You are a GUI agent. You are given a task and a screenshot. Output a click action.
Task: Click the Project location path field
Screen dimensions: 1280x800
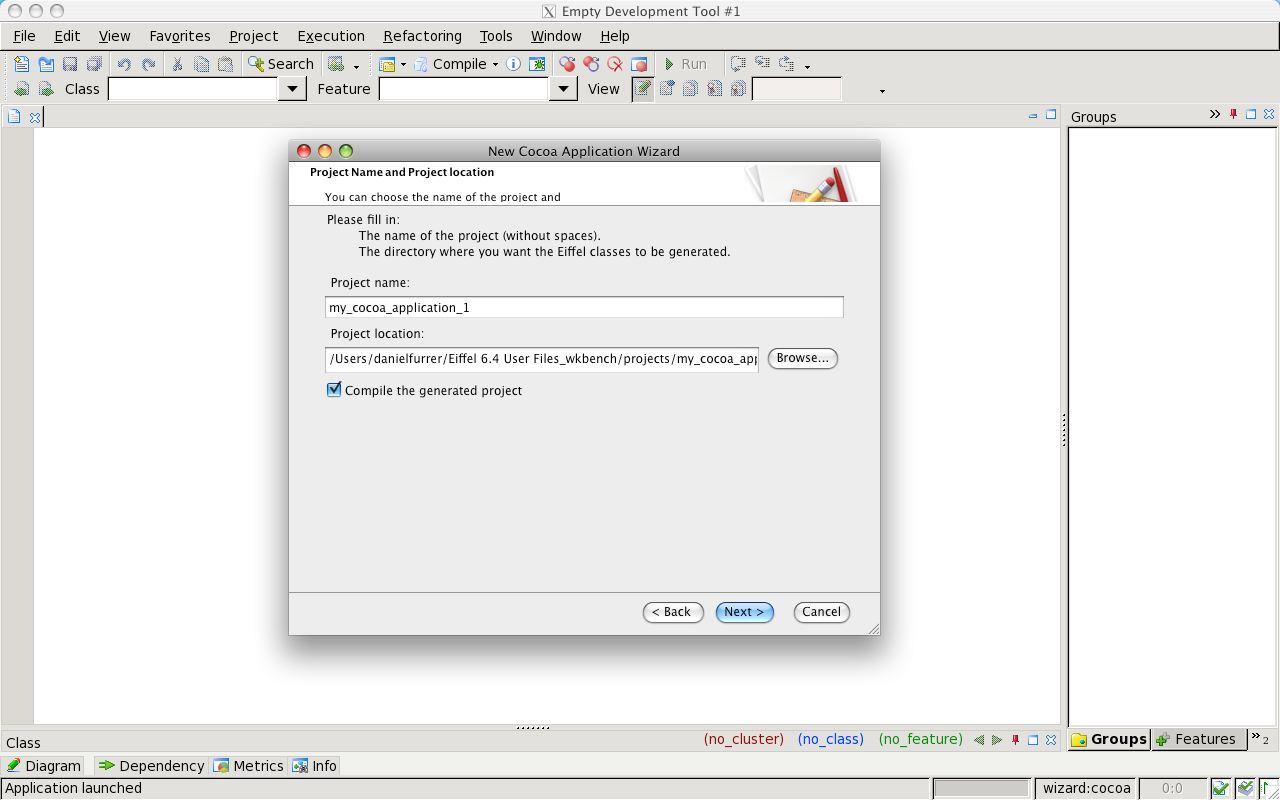(542, 359)
